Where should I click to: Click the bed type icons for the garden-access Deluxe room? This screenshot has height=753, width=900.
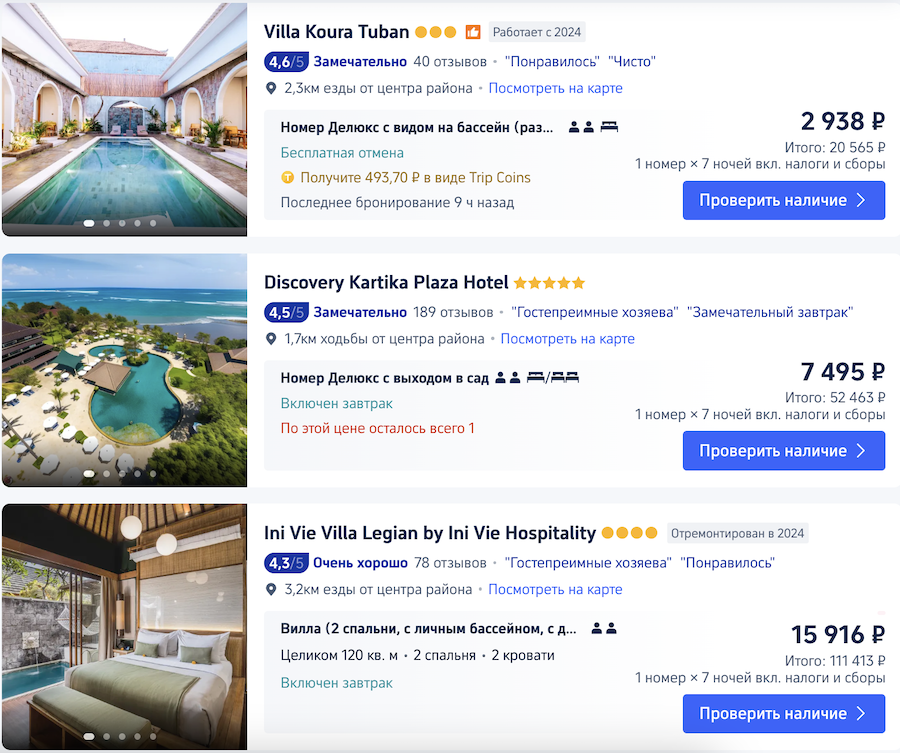pyautogui.click(x=553, y=377)
